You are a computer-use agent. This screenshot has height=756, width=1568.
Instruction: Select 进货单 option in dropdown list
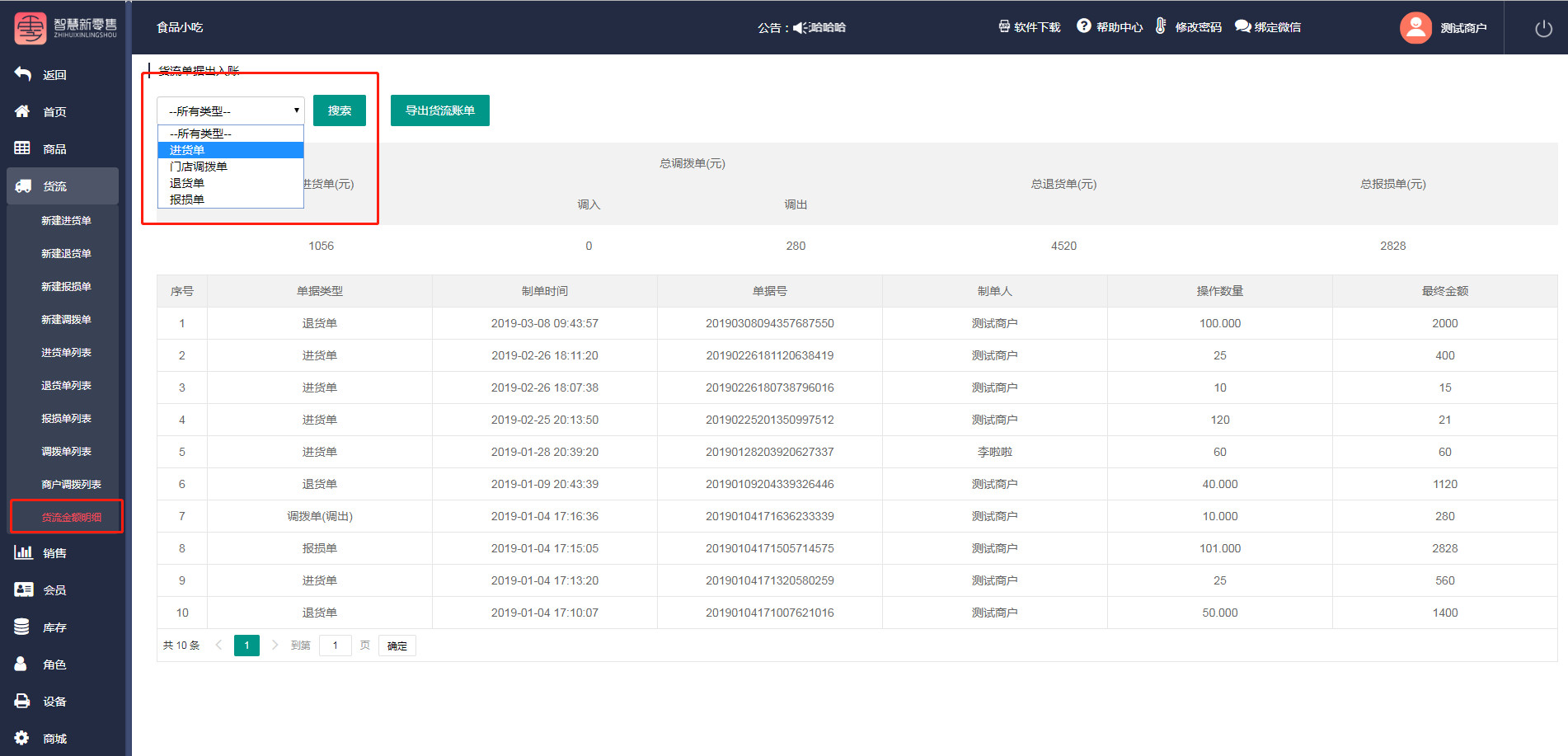[x=231, y=150]
